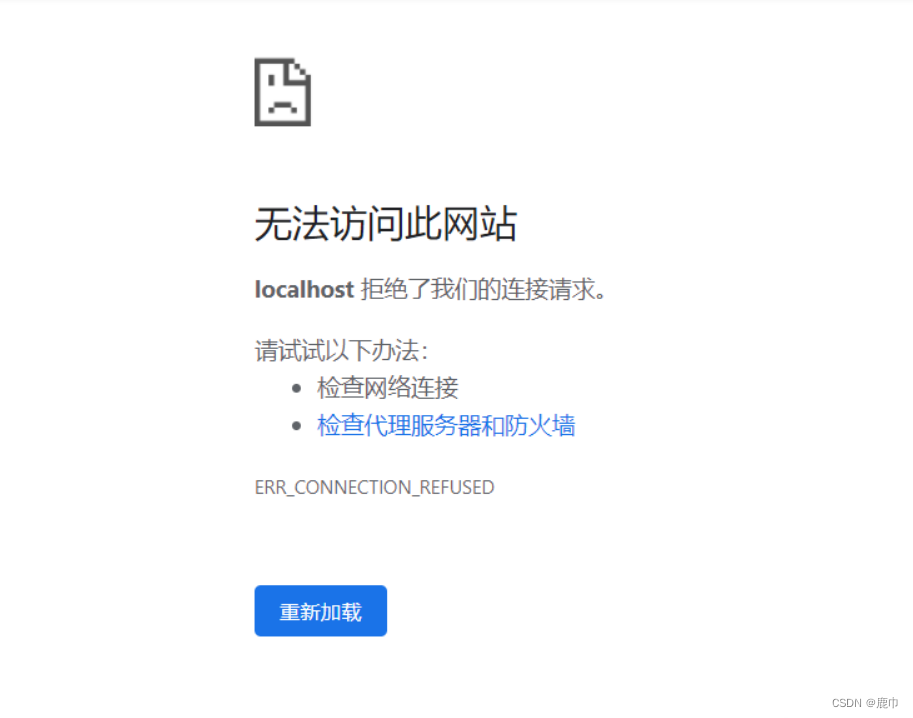The width and height of the screenshot is (913, 718).
Task: Click the localhost 拒绝了我们的连接请求 message
Action: click(430, 289)
